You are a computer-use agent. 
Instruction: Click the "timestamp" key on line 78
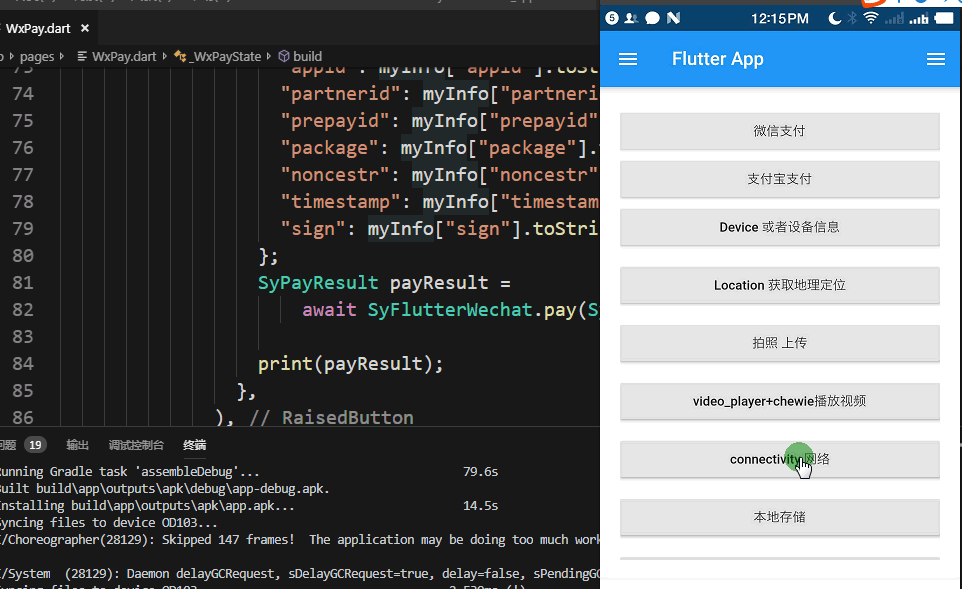(335, 202)
